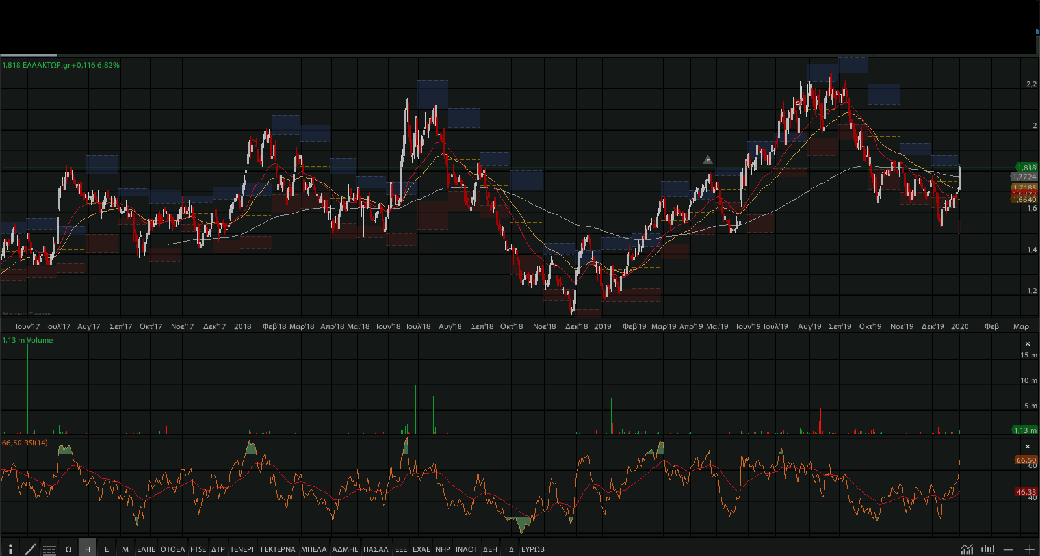Click the info icon in bottom toolbar
Image resolution: width=1040 pixels, height=556 pixels.
tap(9, 549)
